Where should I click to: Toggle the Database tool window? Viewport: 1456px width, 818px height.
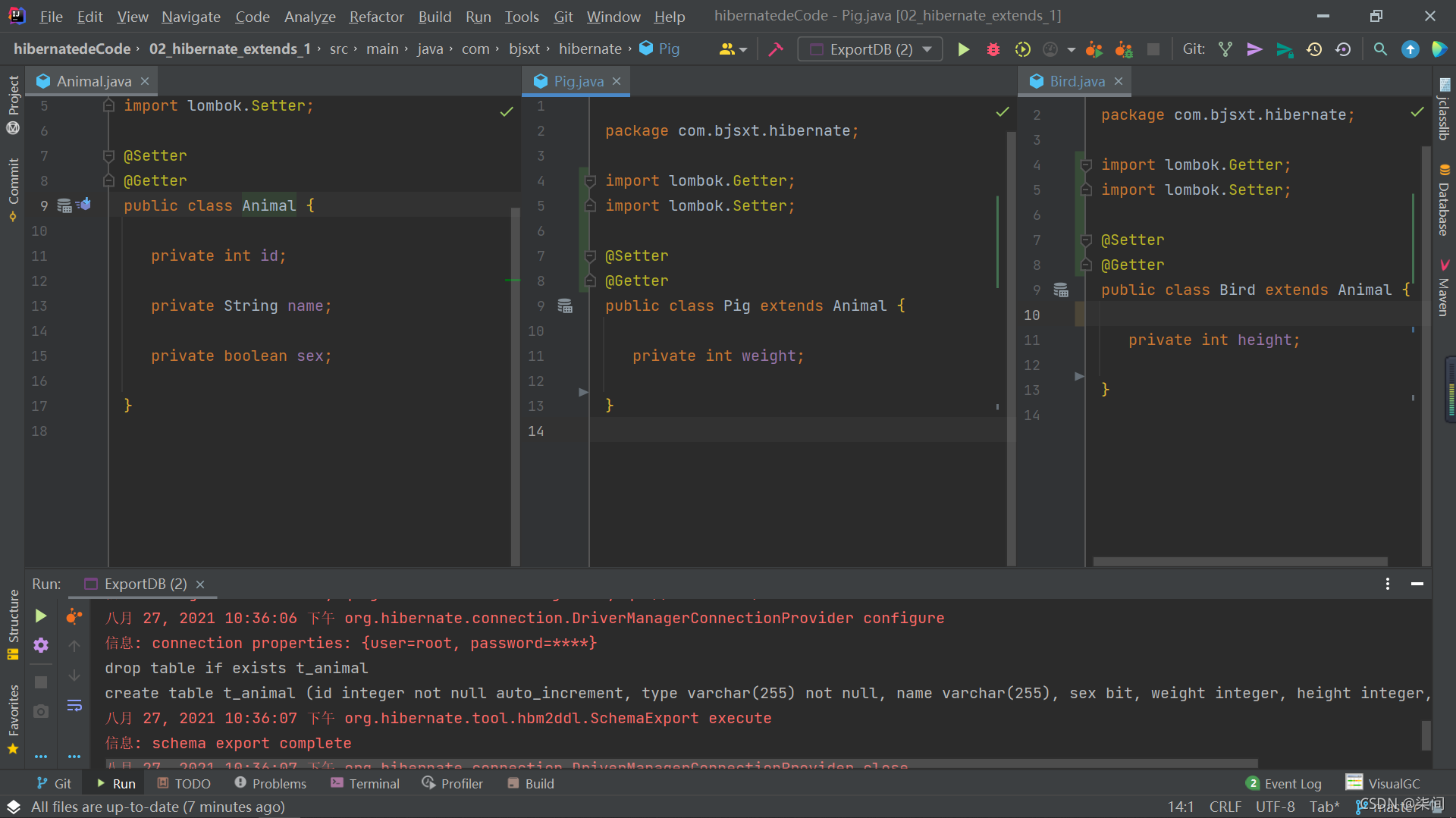click(x=1444, y=200)
